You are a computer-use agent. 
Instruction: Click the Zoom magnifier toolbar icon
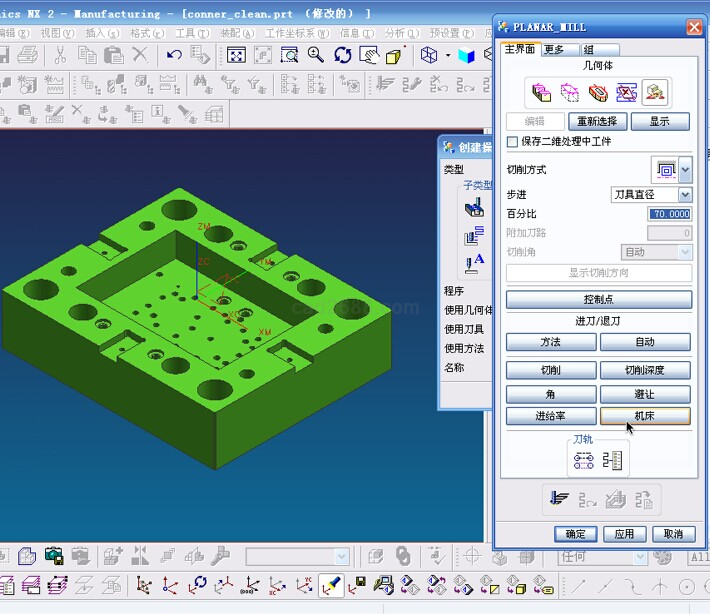[x=316, y=55]
